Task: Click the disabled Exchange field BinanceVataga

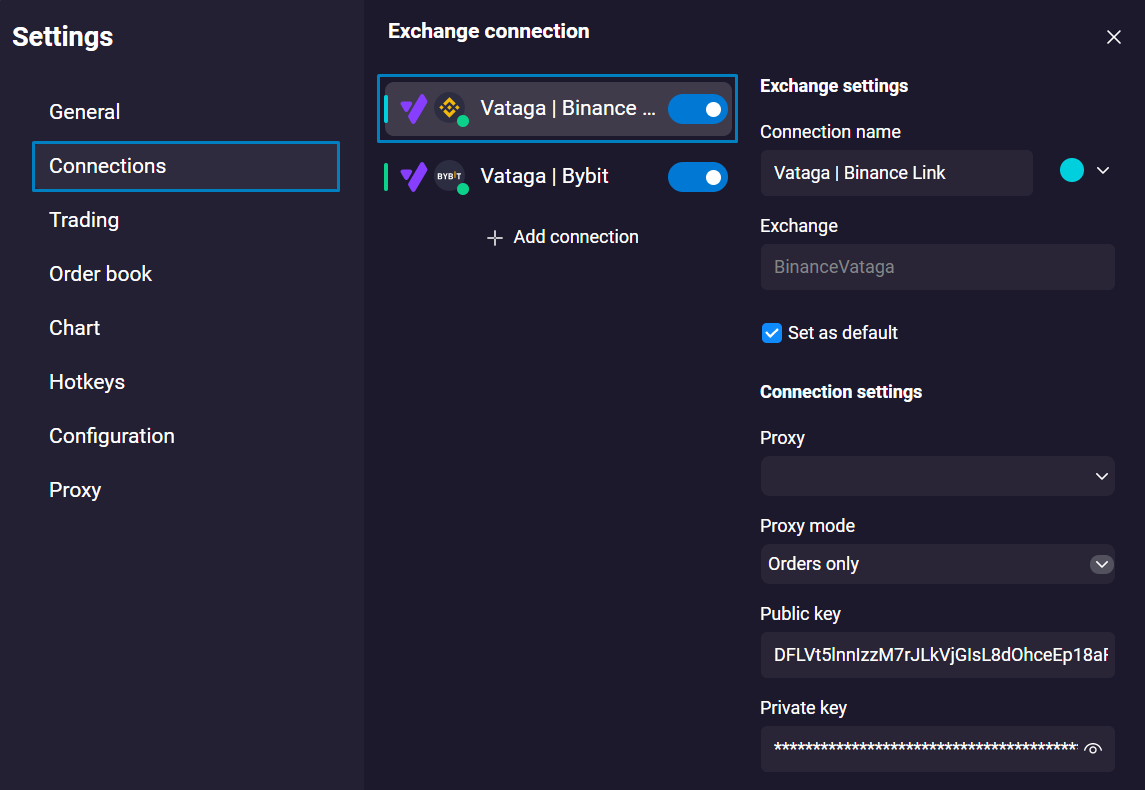Action: 938,267
